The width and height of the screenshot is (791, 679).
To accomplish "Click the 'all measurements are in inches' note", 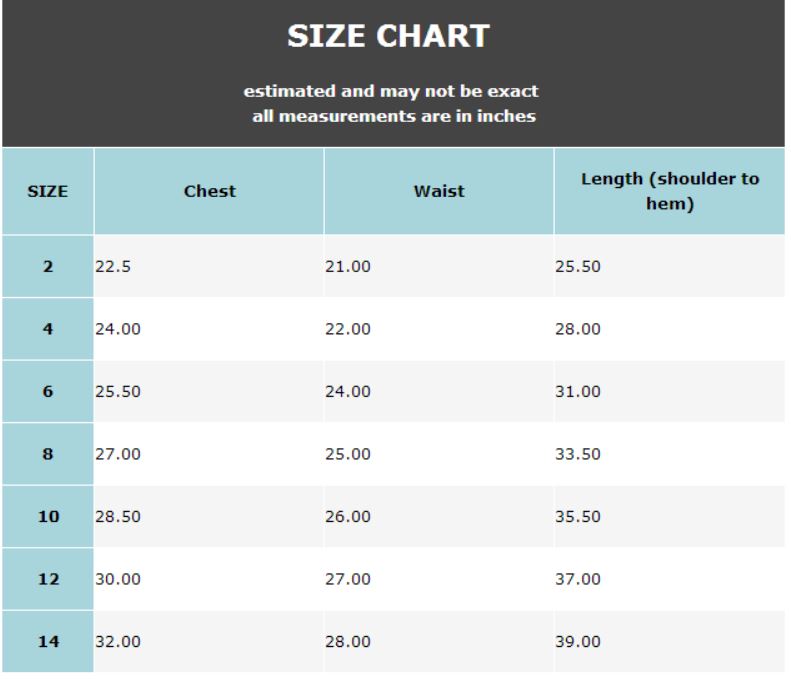I will click(x=393, y=116).
